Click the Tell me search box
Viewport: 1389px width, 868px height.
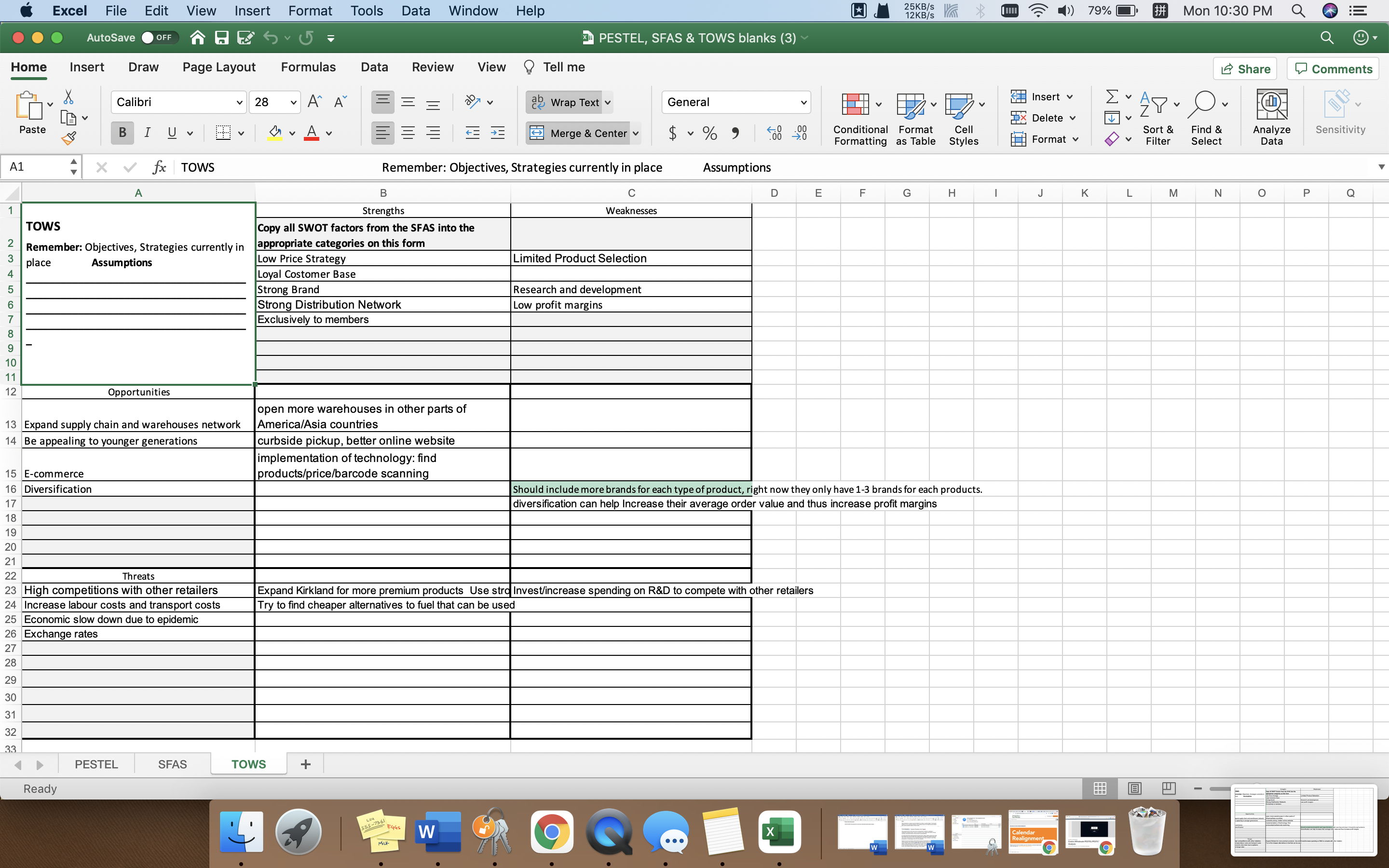555,67
